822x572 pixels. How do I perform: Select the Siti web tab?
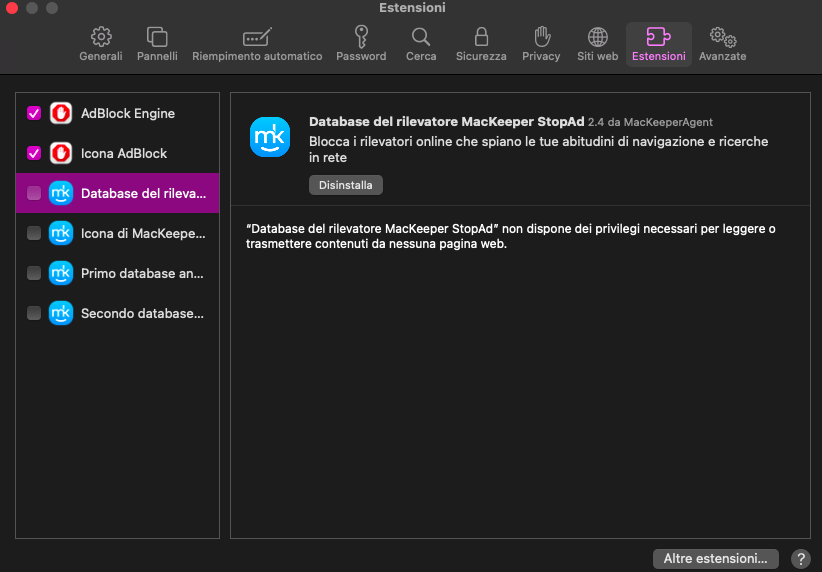(598, 45)
